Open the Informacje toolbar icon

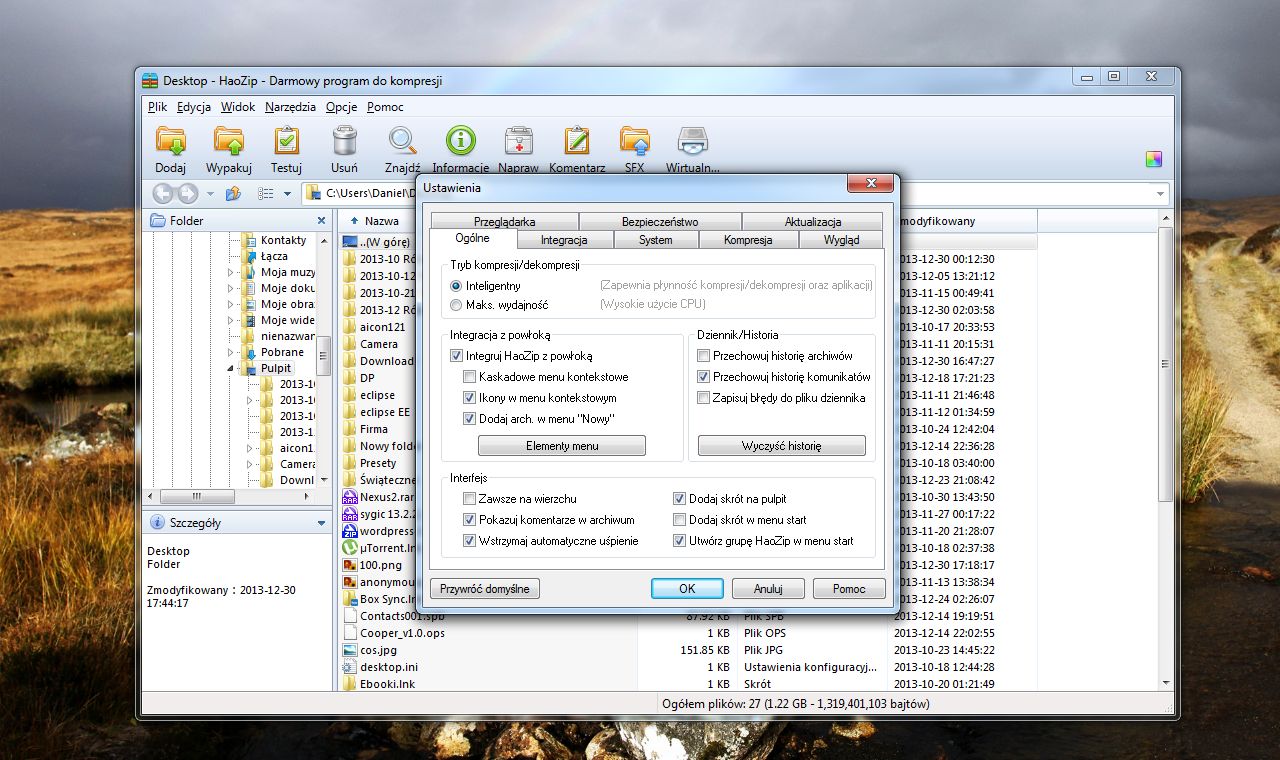click(x=461, y=141)
